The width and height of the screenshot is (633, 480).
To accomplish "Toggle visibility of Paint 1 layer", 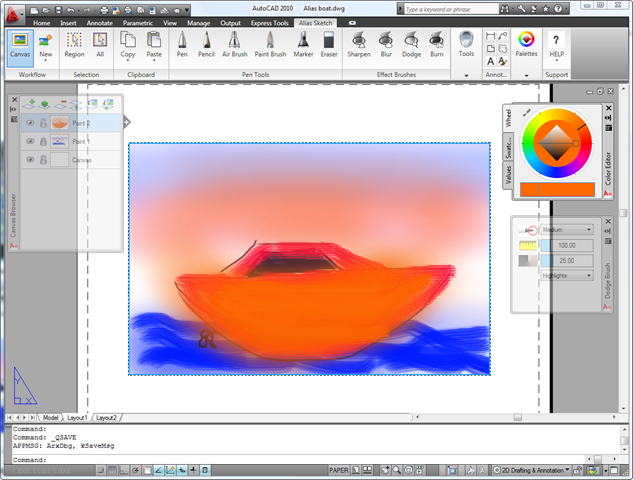I will (x=30, y=142).
